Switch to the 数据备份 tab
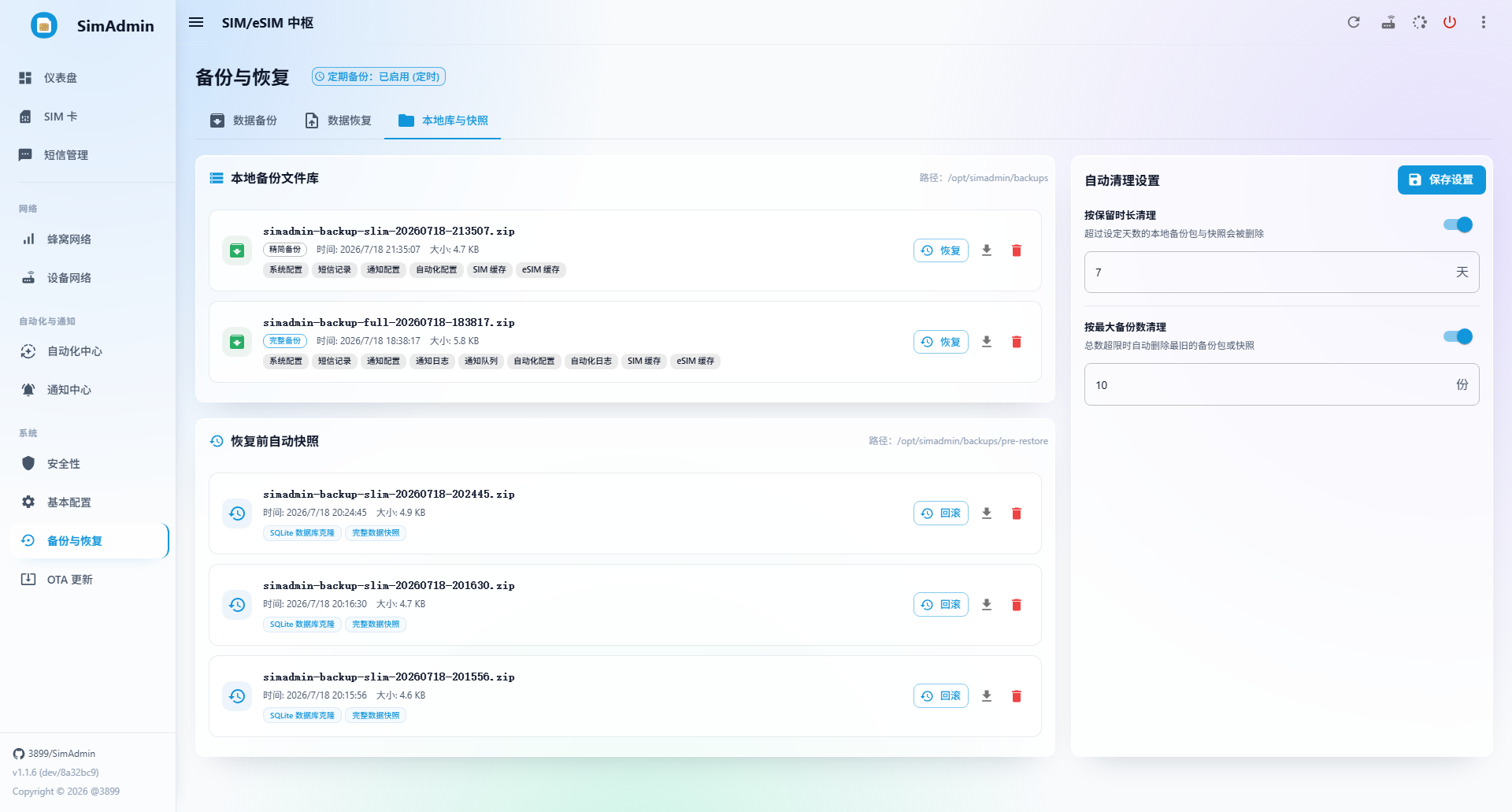1512x812 pixels. 243,121
